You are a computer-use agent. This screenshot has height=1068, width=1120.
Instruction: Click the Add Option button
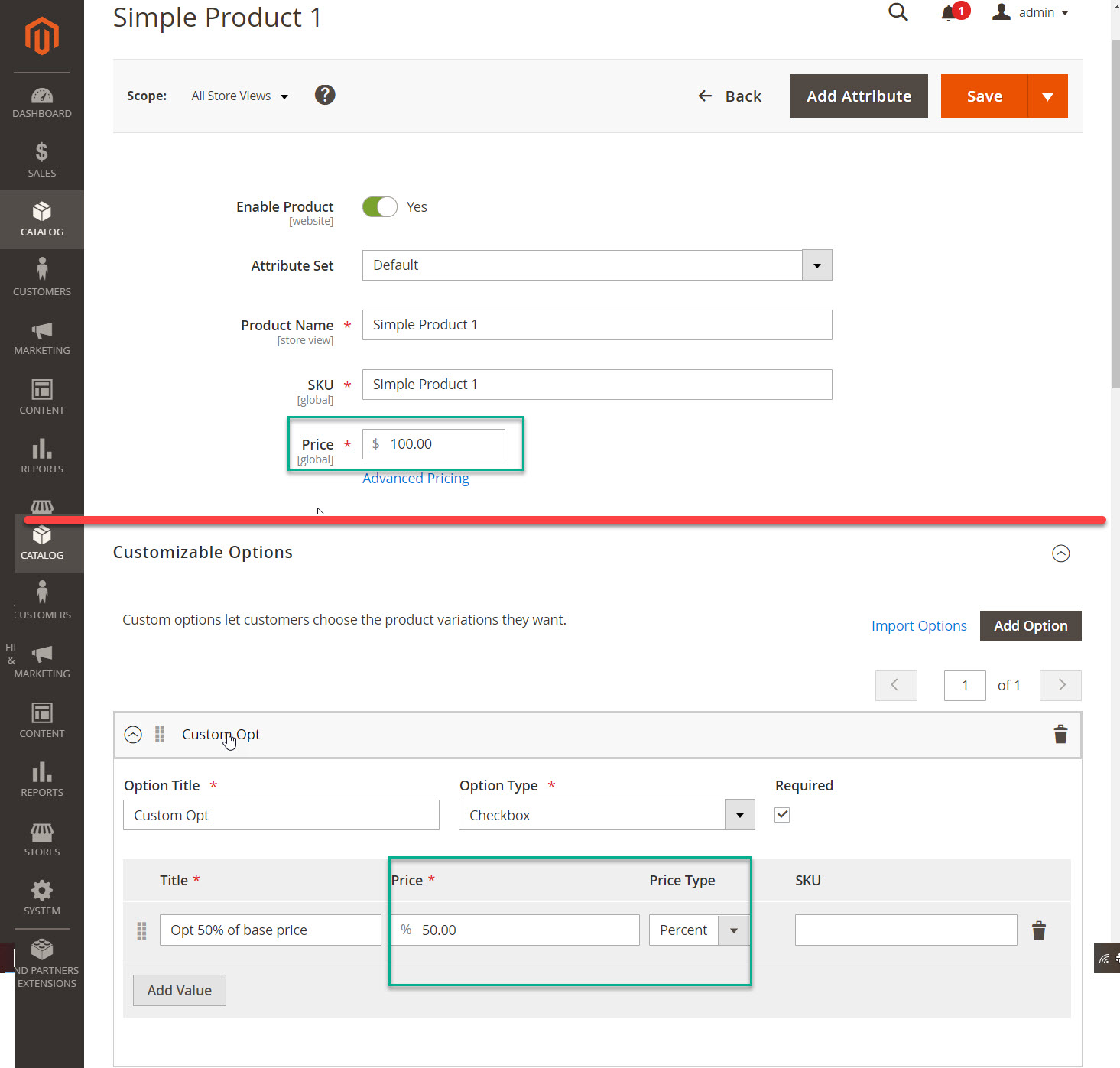click(1030, 625)
